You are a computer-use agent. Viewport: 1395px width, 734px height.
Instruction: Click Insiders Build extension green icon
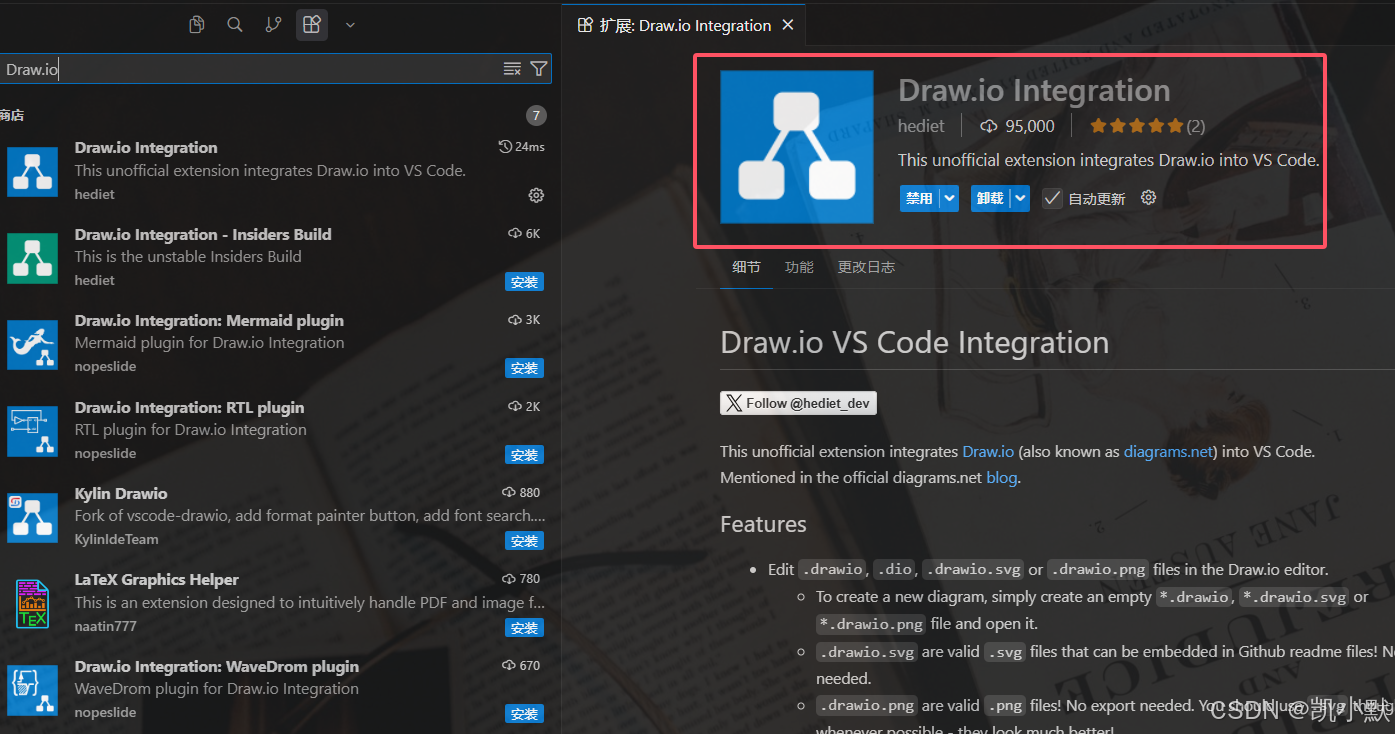pos(32,258)
